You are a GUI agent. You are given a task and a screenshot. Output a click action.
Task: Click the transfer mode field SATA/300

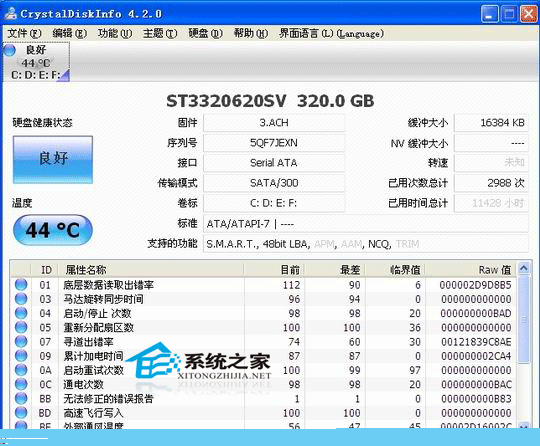[274, 183]
